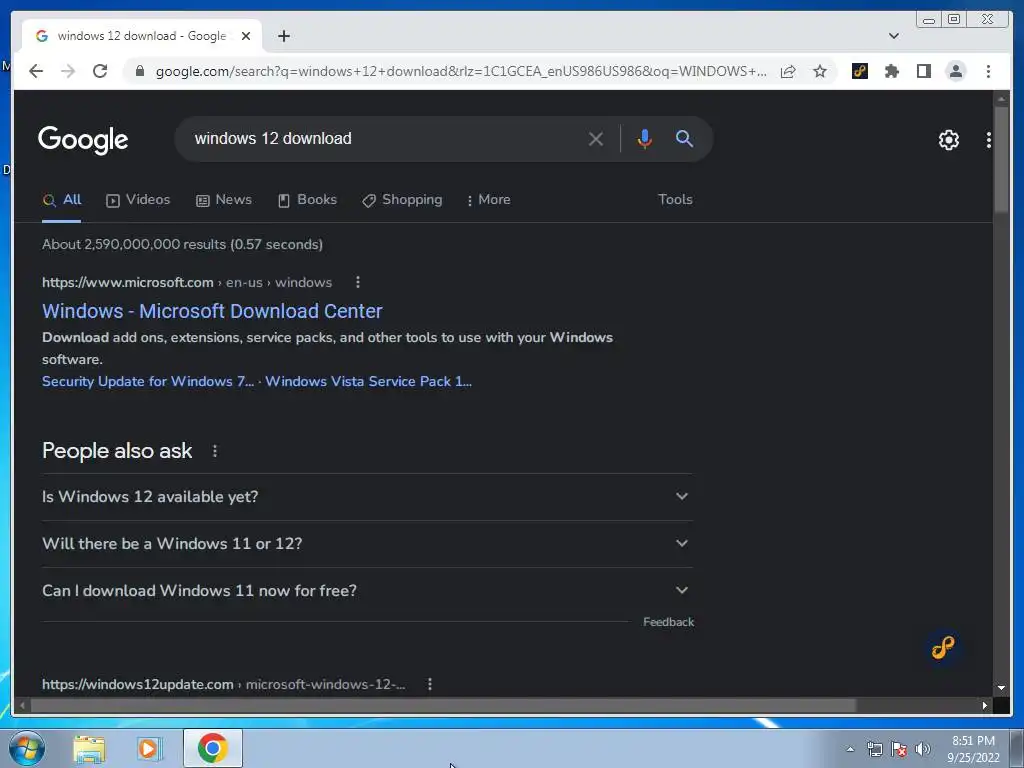
Task: Toggle the Chrome side panel icon
Action: point(923,71)
